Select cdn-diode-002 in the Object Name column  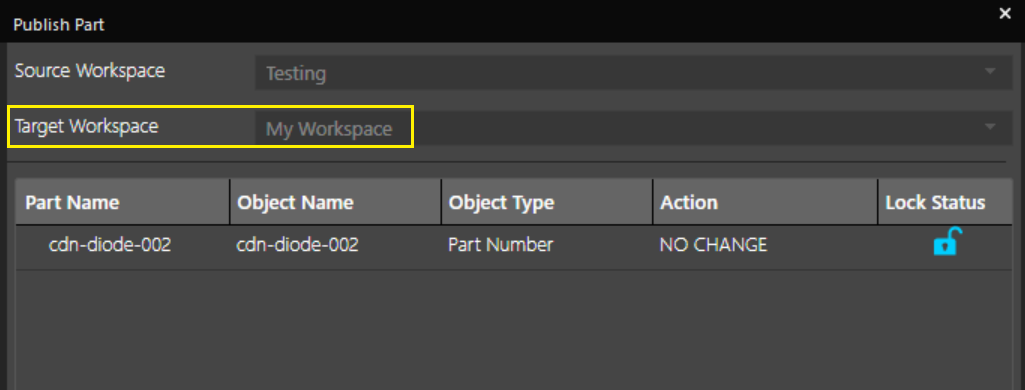click(x=297, y=245)
